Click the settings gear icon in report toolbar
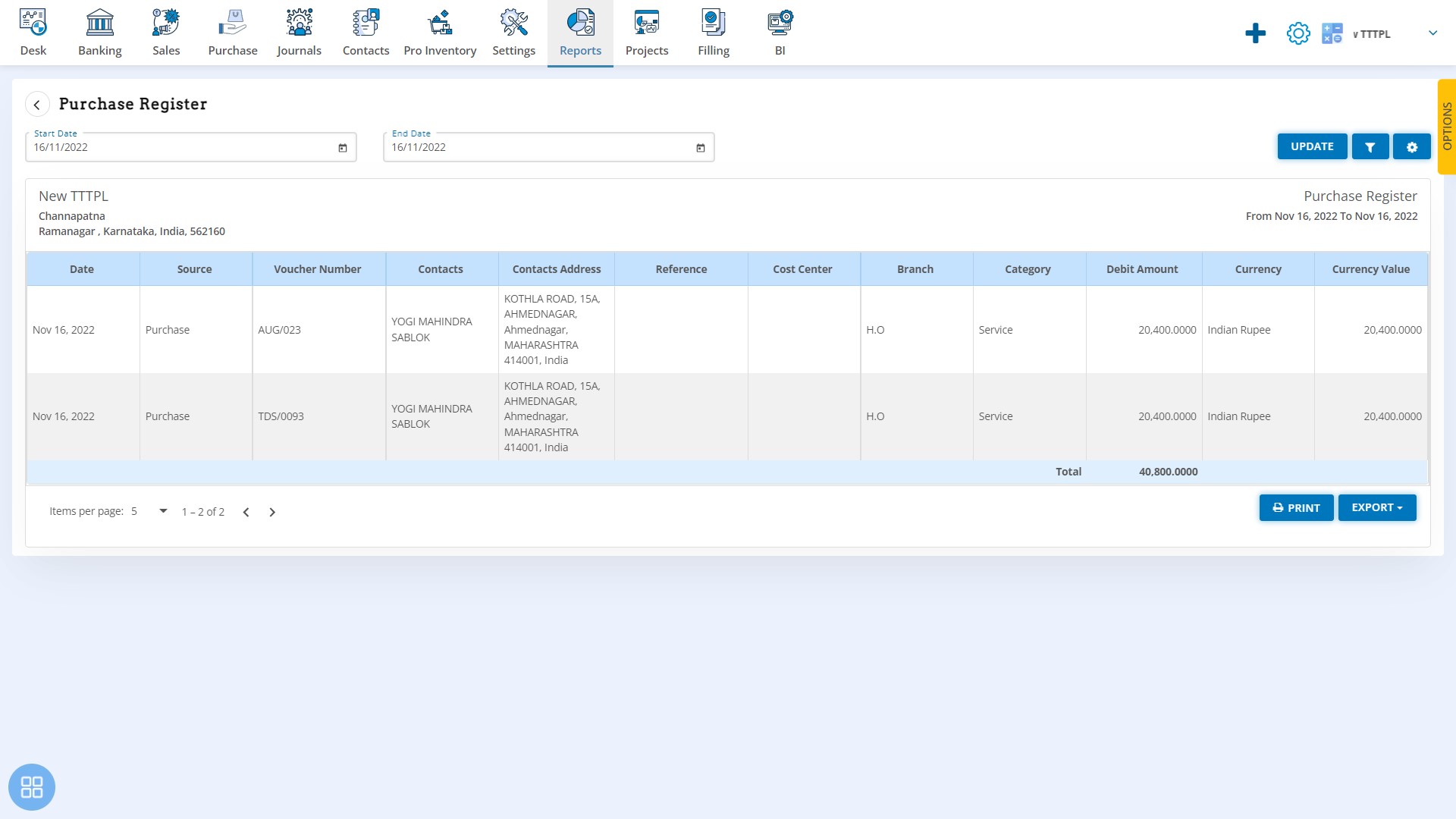 (1411, 147)
